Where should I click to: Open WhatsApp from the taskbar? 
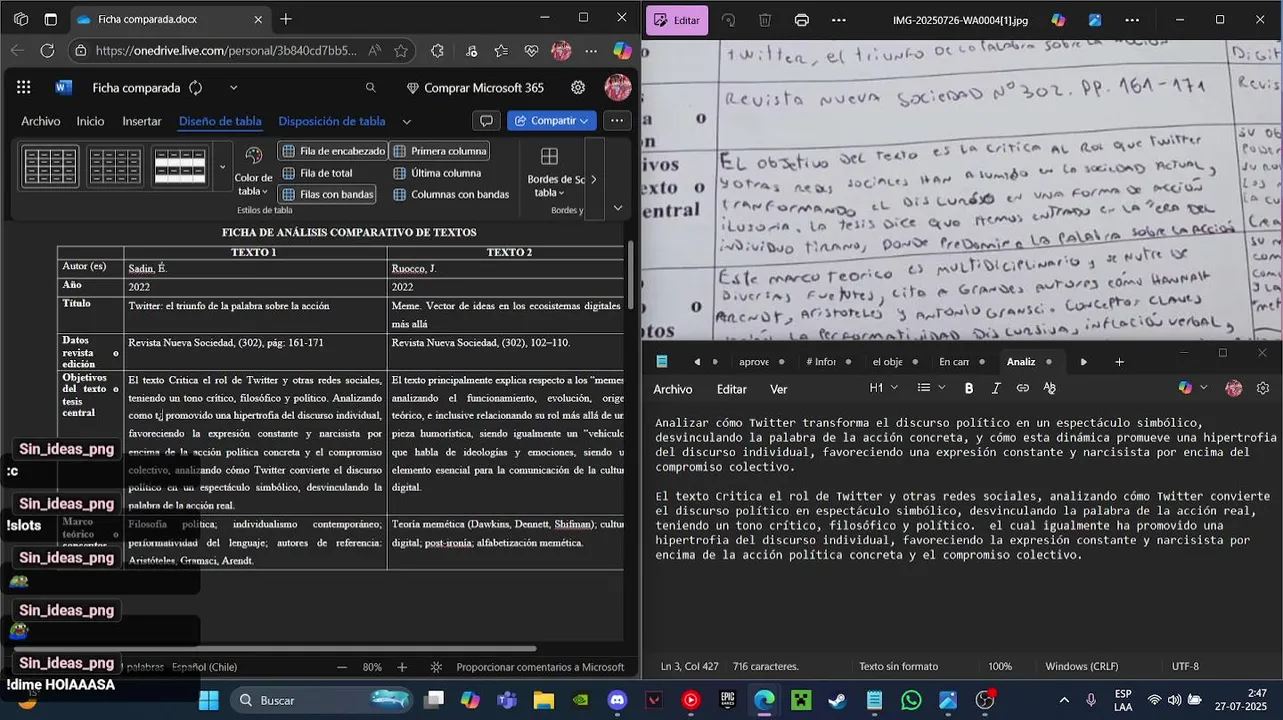pos(911,700)
